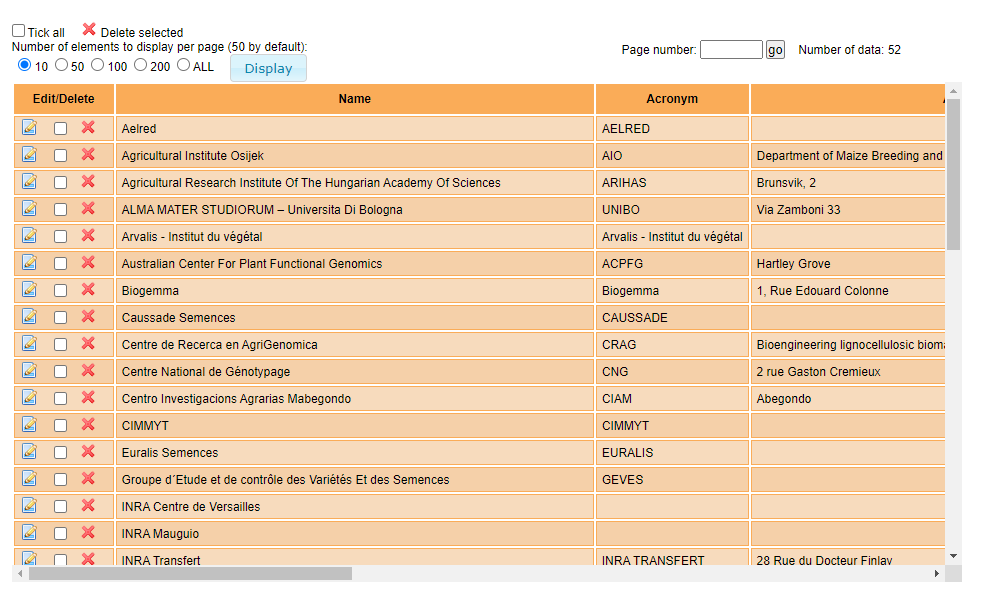Delete the UNIBO Bologna entry
This screenshot has height=601, width=984.
click(88, 208)
